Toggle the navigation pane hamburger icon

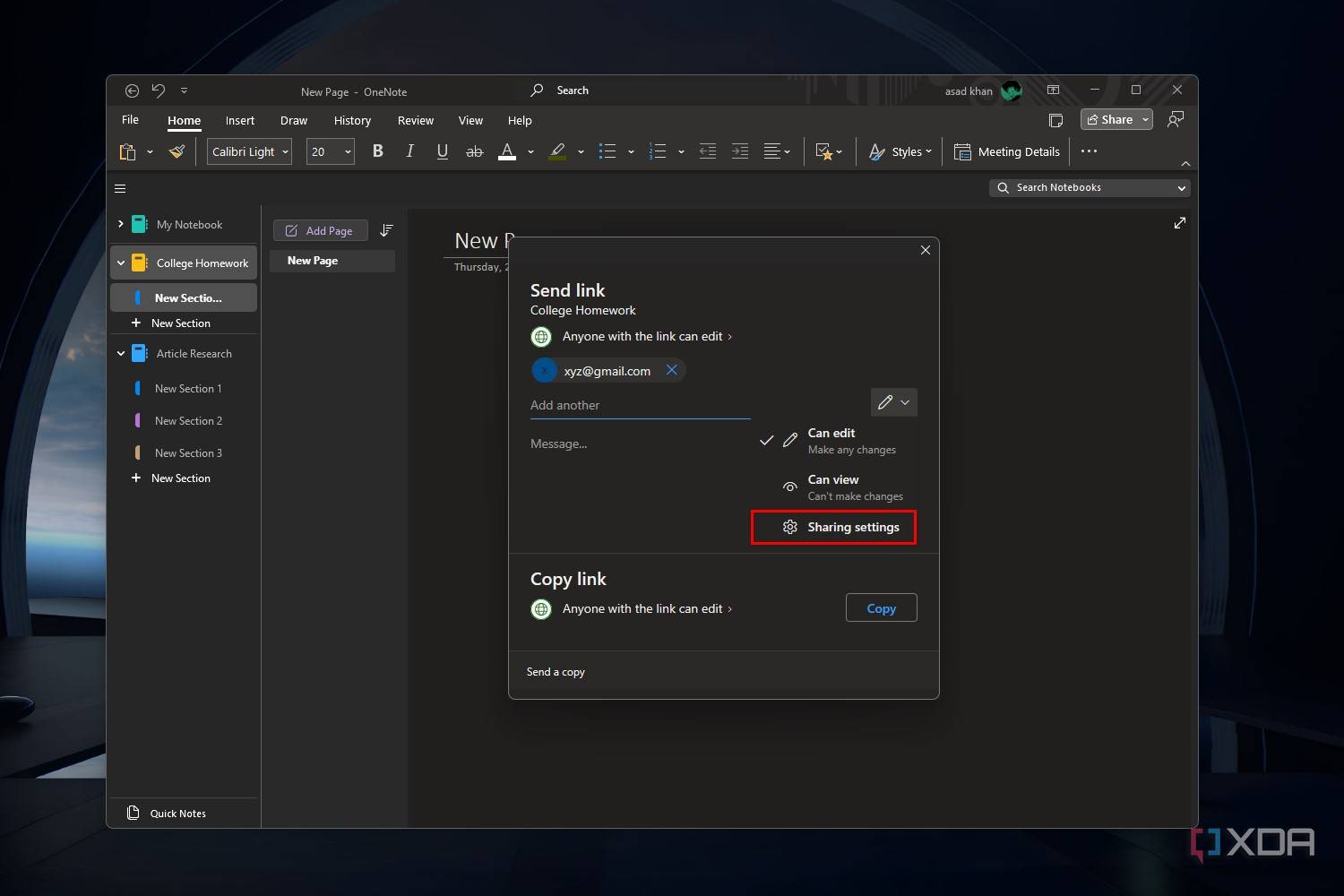pyautogui.click(x=120, y=188)
